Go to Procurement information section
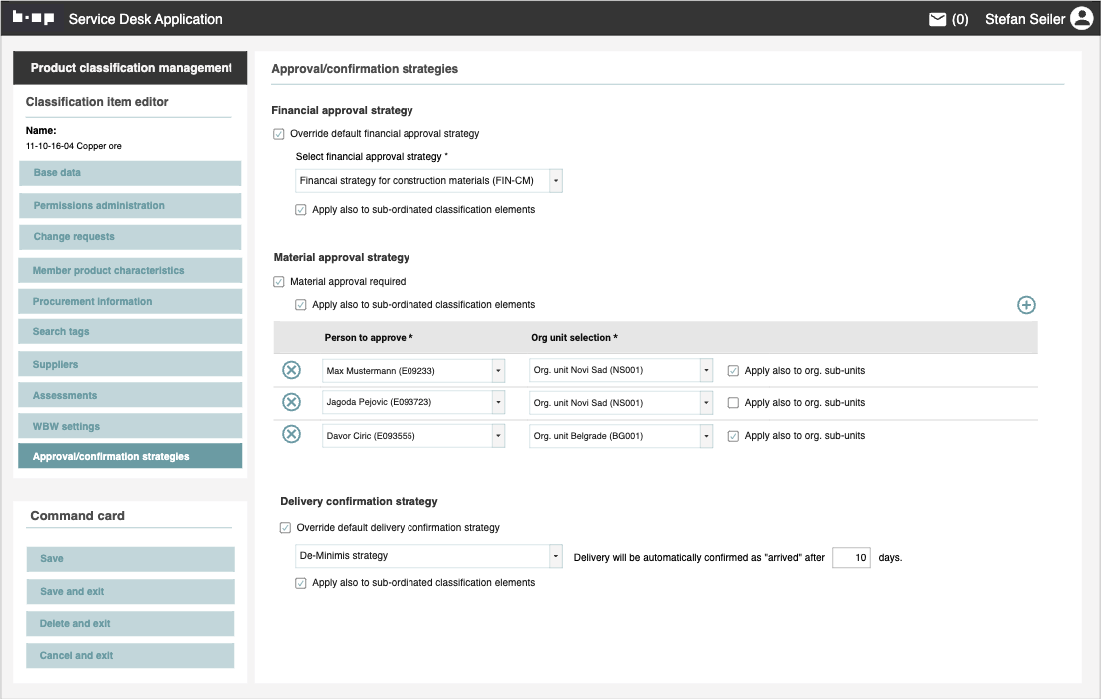Screen dimensions: 1101x699 [x=130, y=301]
